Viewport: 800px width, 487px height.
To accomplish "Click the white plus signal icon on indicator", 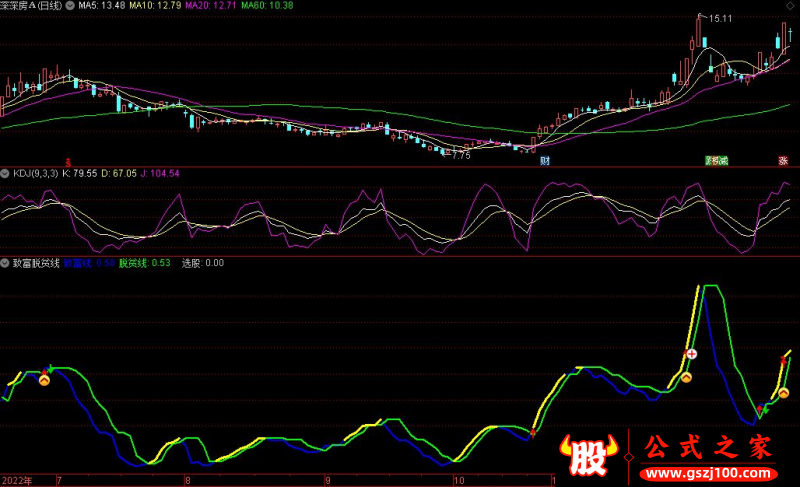I will click(x=691, y=354).
